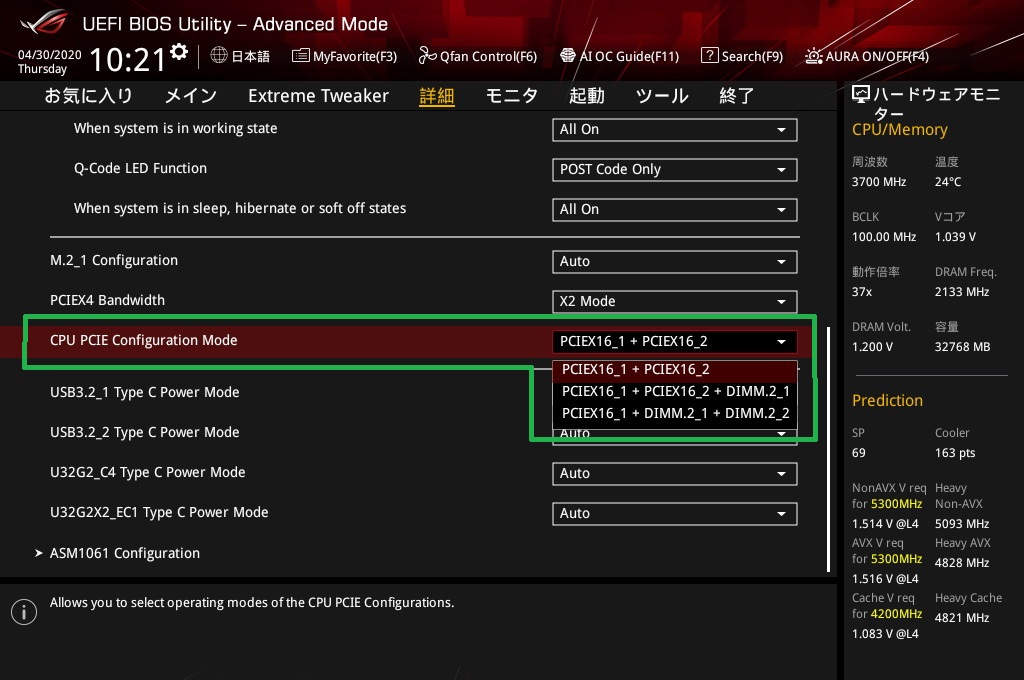Select USB3.2_2 Type C Power Mode label
This screenshot has height=680, width=1024.
click(144, 432)
